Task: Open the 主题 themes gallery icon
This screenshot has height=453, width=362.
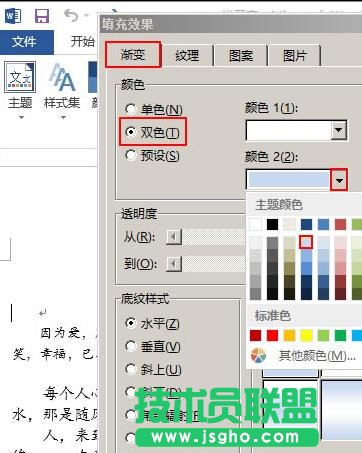Action: [x=20, y=77]
